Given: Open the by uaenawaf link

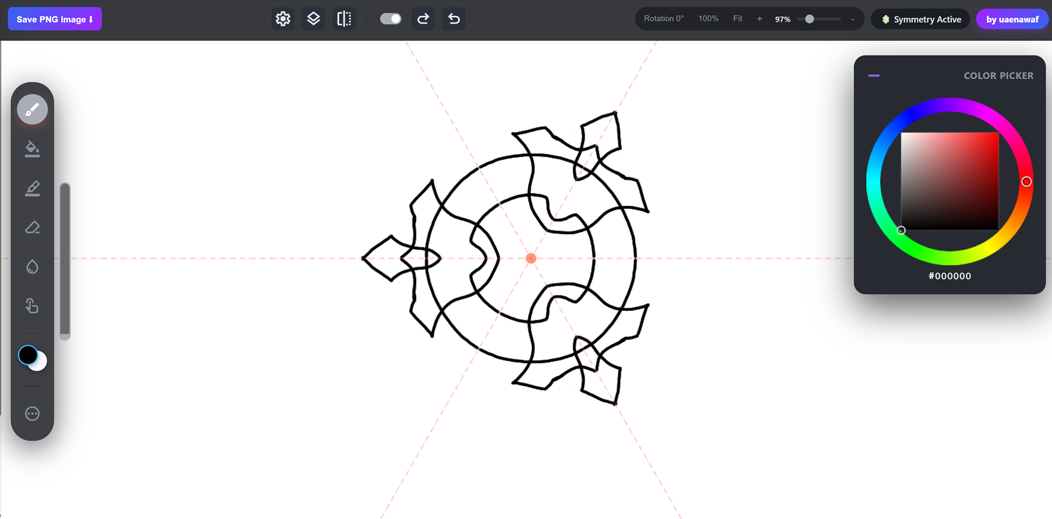Looking at the screenshot, I should click(x=1011, y=19).
